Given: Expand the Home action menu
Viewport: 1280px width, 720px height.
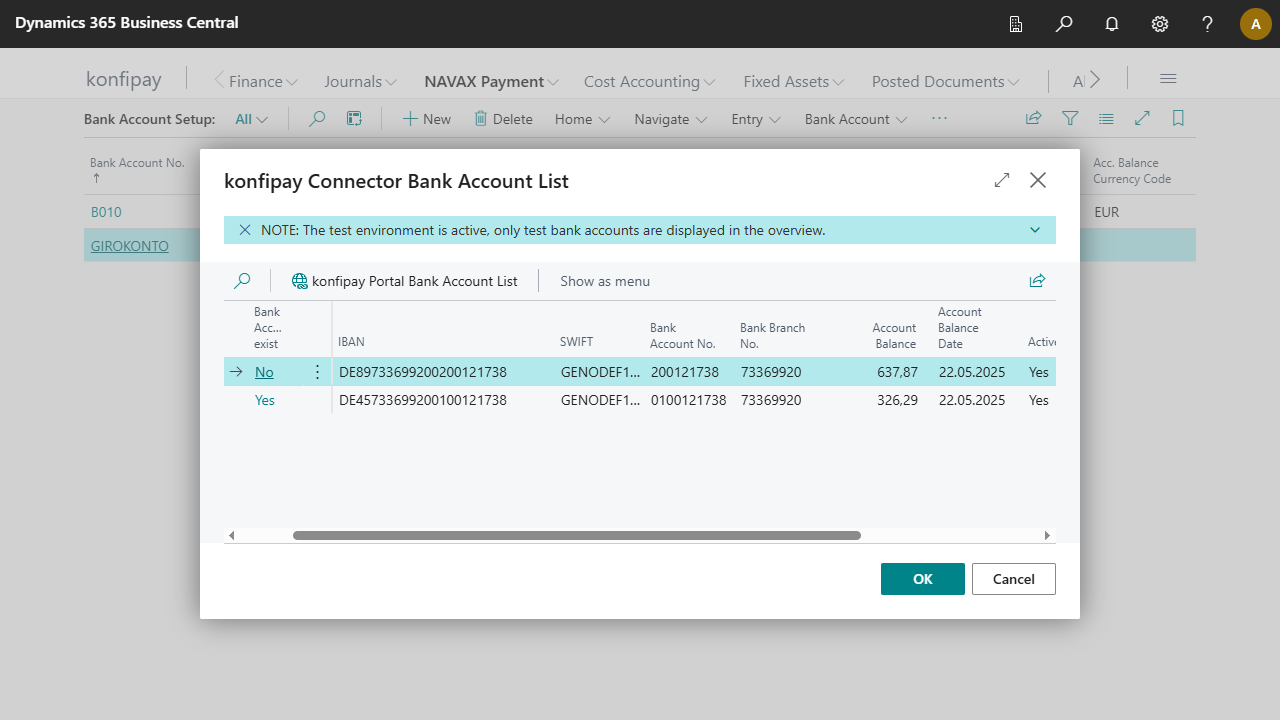Looking at the screenshot, I should pyautogui.click(x=583, y=119).
